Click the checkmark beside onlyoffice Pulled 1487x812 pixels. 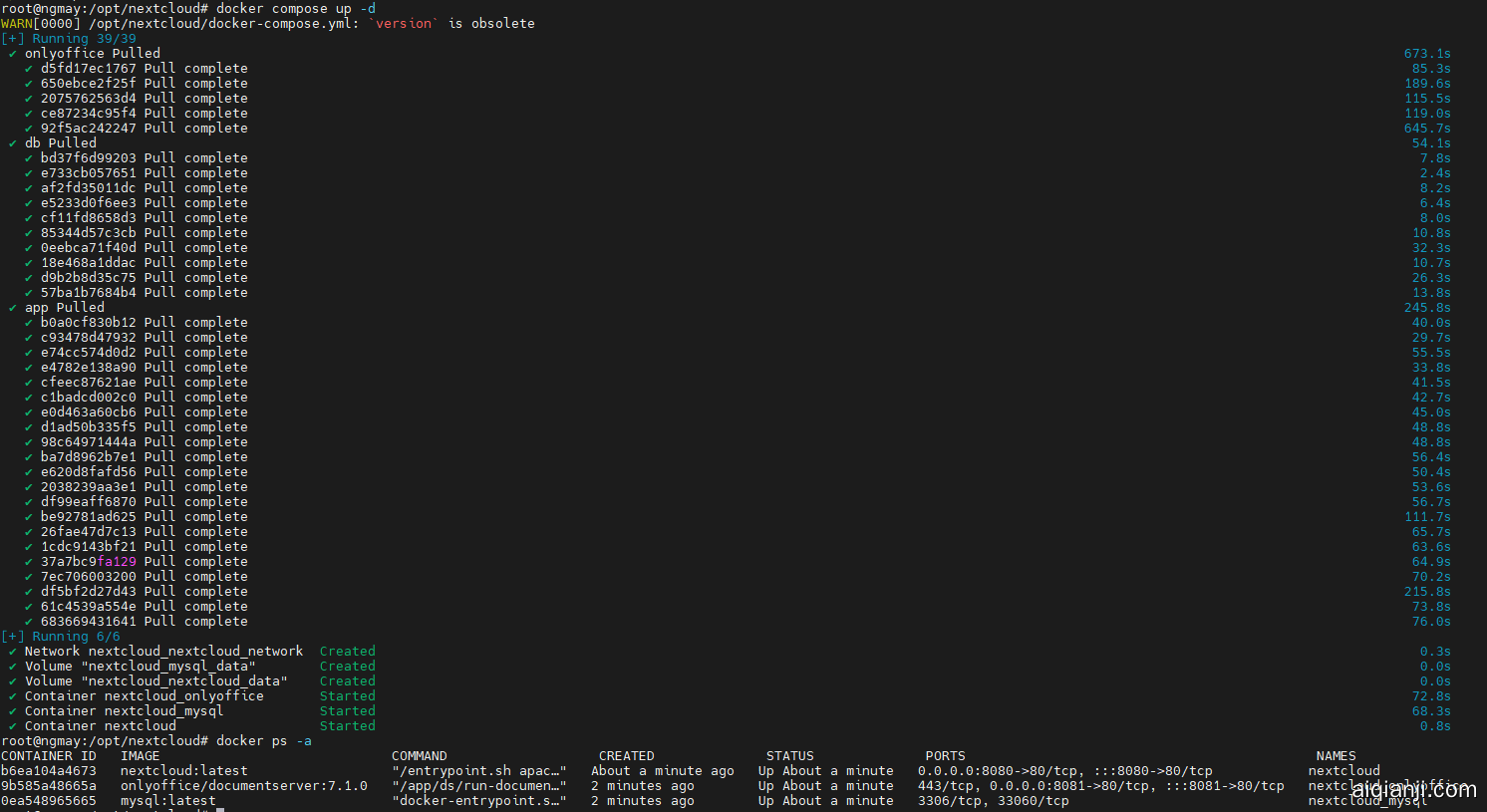pos(12,54)
